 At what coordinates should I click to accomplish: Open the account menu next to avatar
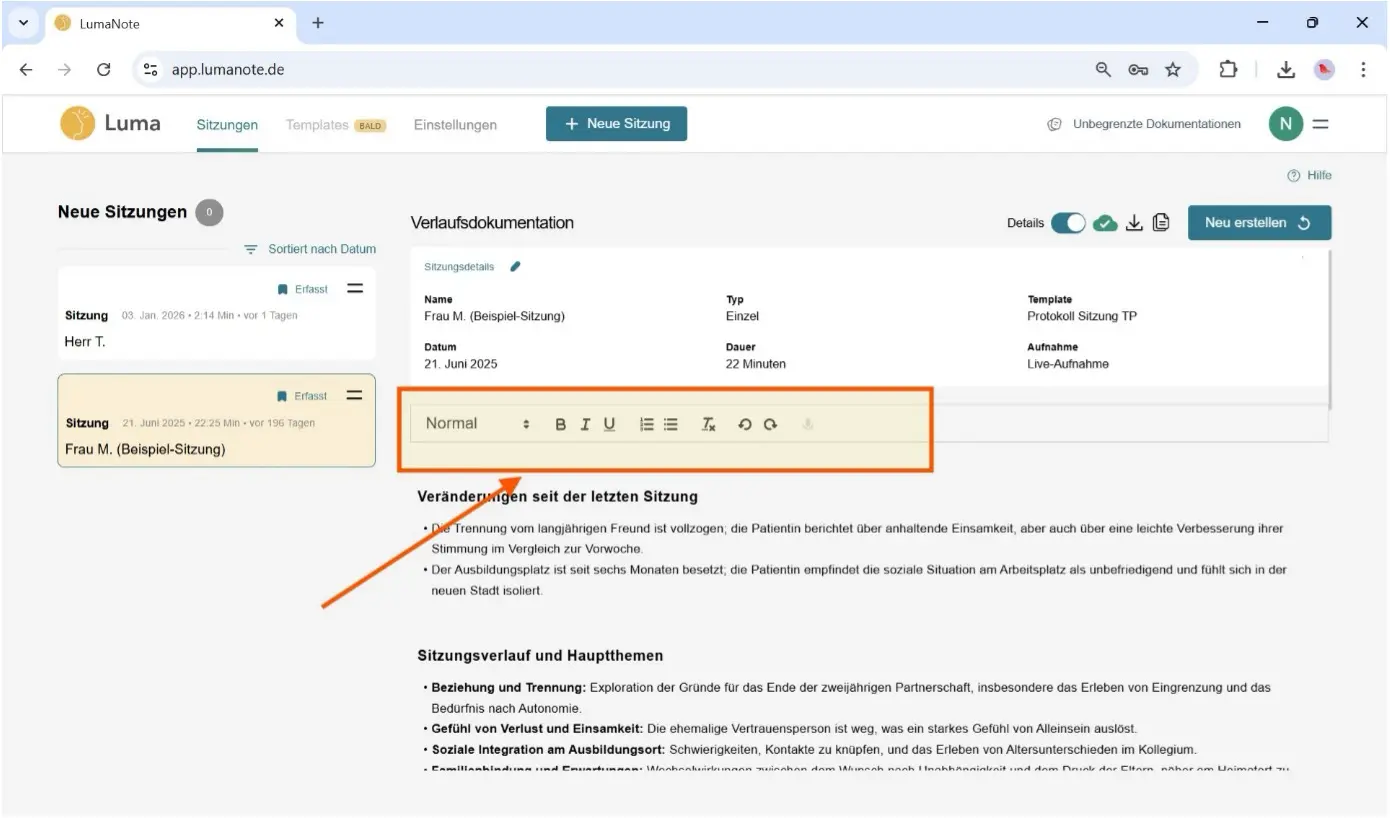[x=1320, y=124]
